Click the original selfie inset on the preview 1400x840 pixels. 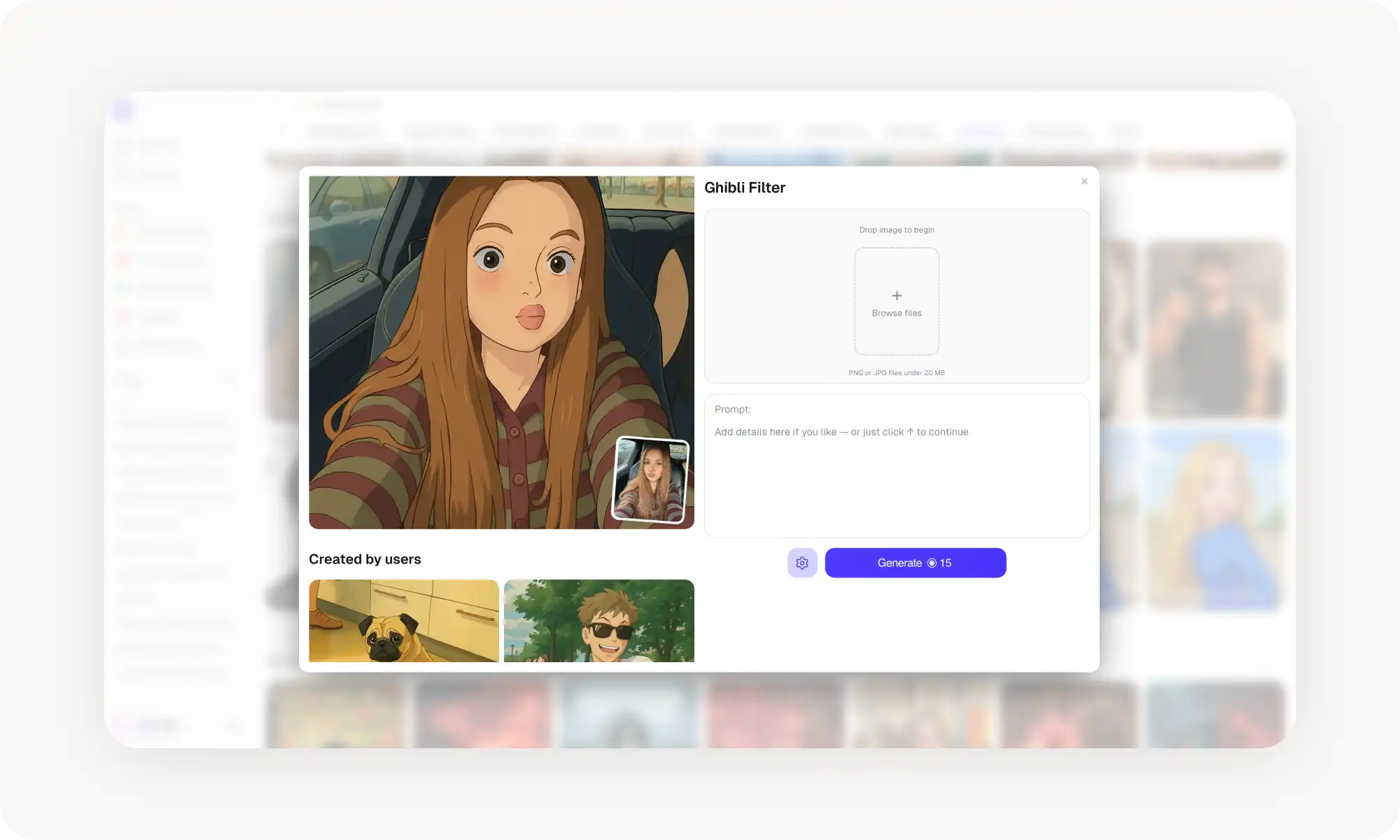pyautogui.click(x=650, y=479)
